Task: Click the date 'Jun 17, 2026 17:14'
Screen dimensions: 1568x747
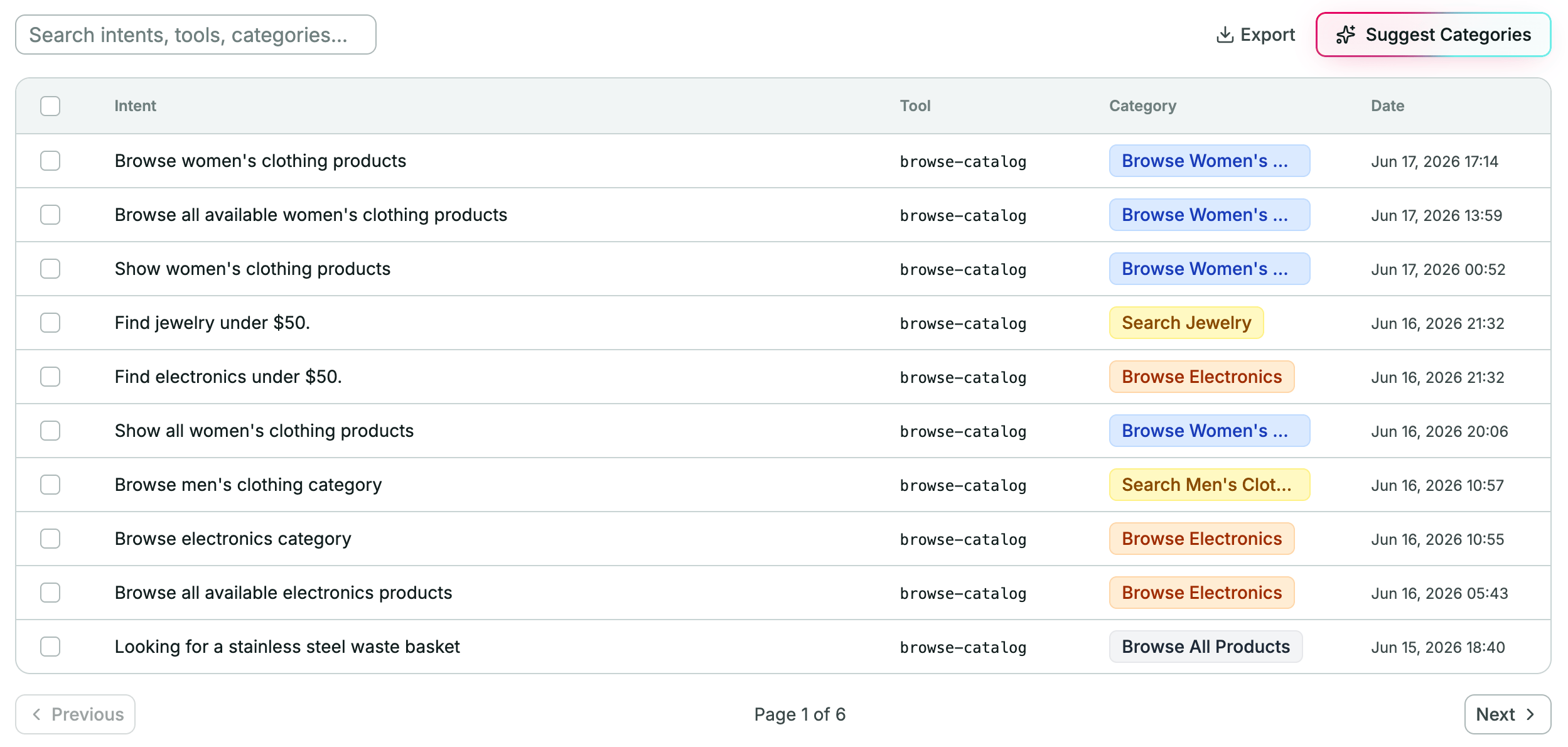Action: pos(1434,162)
